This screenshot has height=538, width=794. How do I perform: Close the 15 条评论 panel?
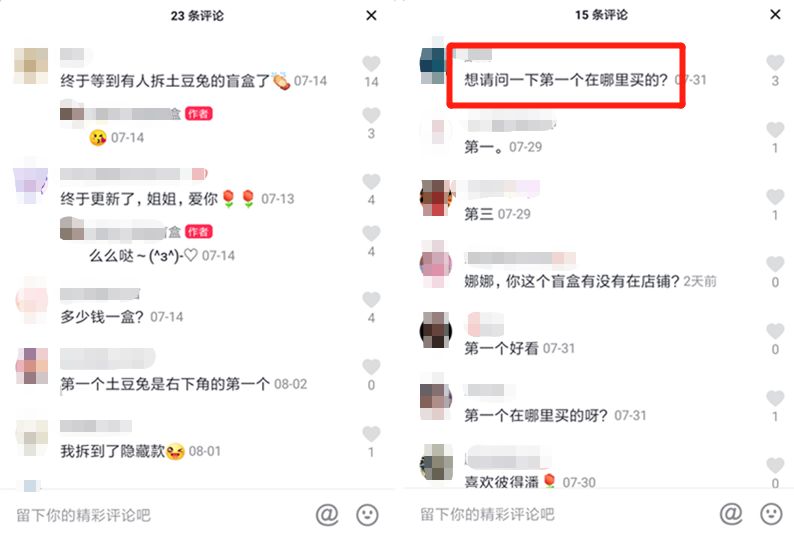click(775, 15)
